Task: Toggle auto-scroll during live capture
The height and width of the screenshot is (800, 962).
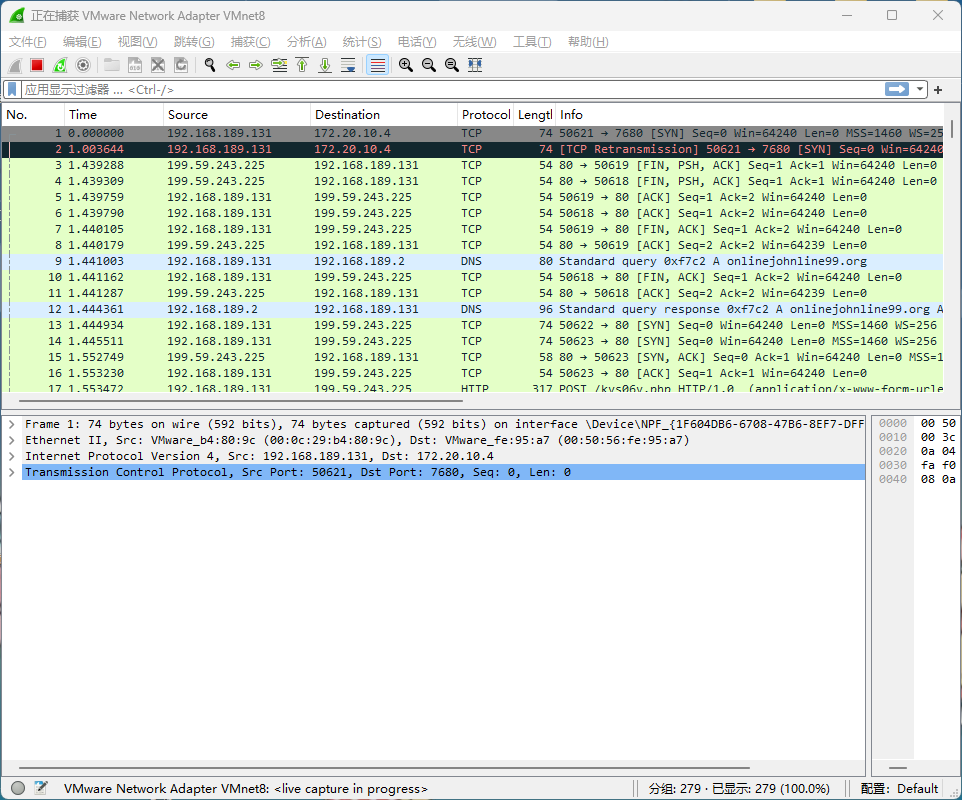Action: pos(348,65)
